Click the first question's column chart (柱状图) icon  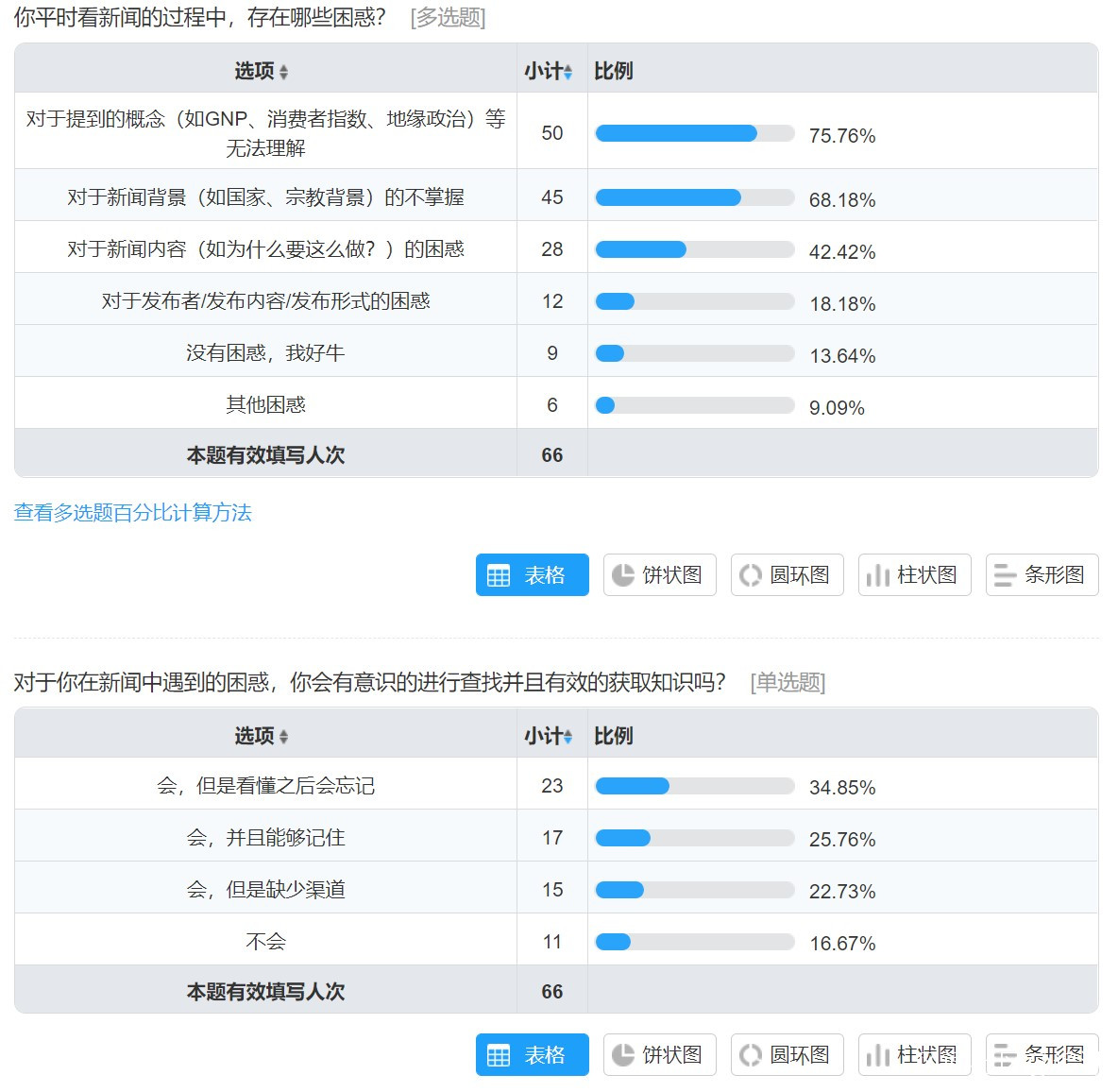pos(878,574)
